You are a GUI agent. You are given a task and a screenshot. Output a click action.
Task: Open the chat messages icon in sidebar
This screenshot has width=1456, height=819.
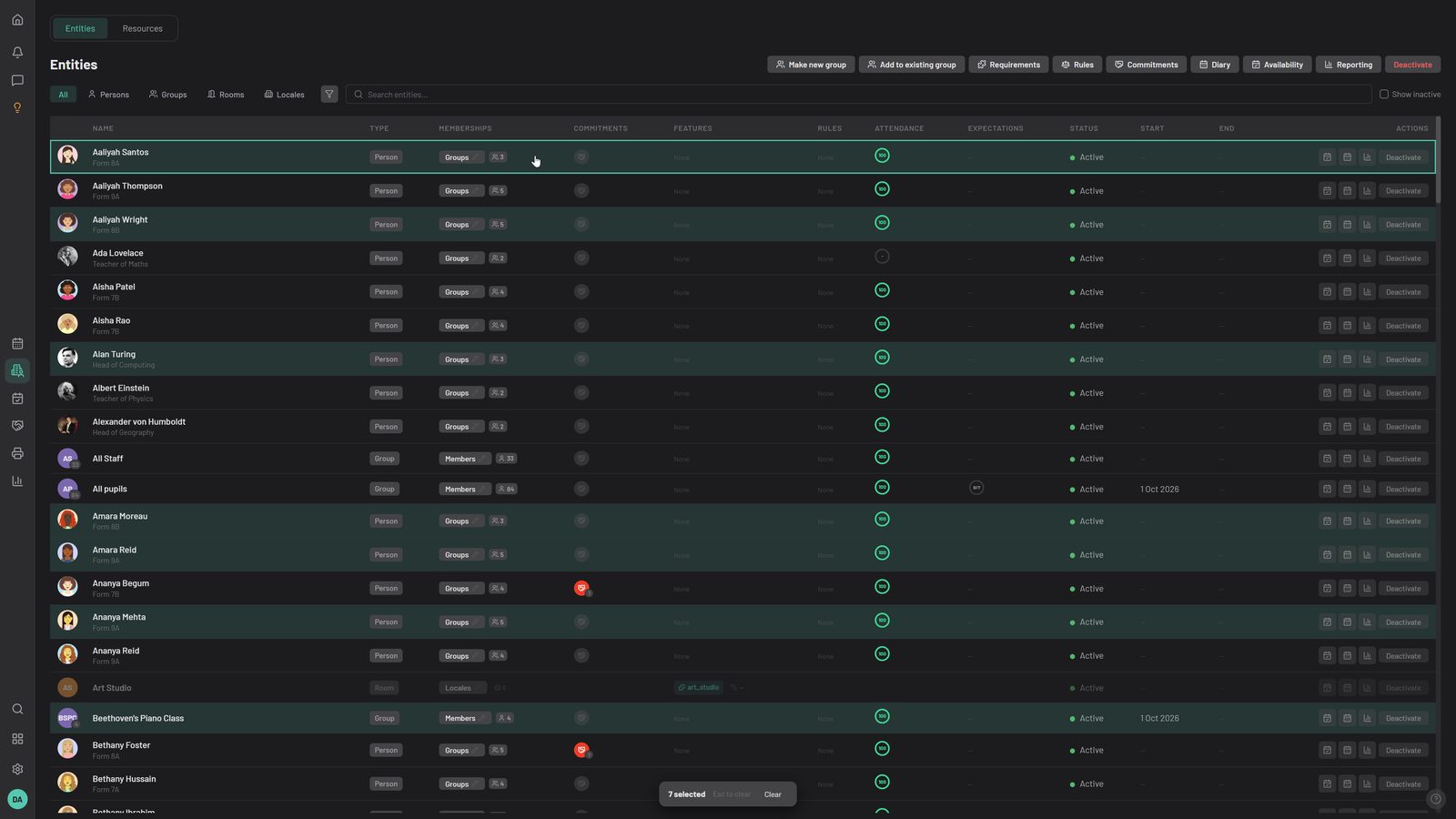click(x=17, y=80)
